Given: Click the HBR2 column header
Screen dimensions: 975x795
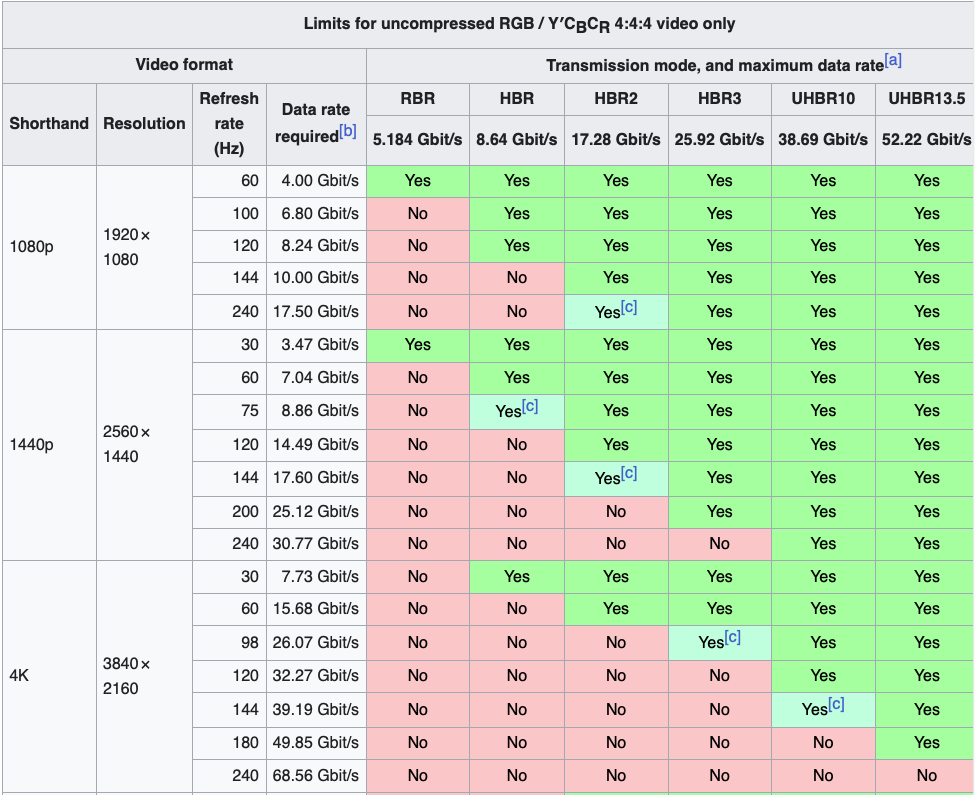Looking at the screenshot, I should tap(616, 99).
